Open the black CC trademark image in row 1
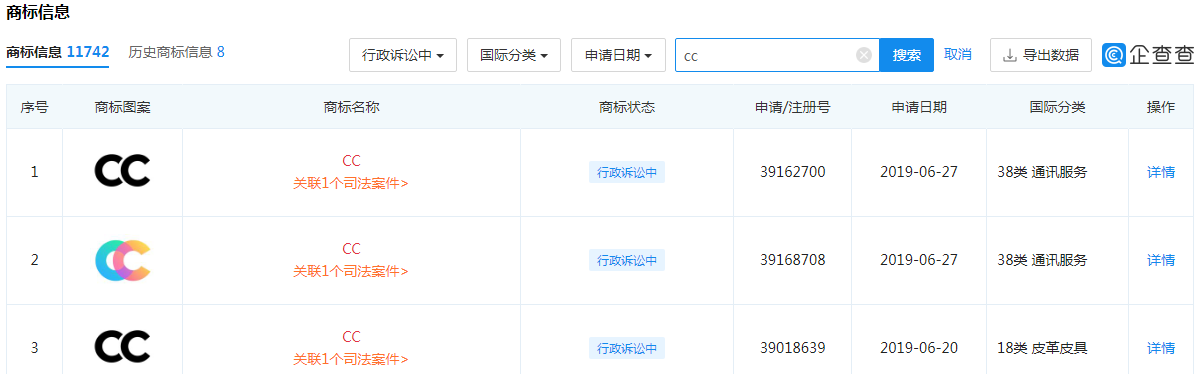The image size is (1202, 374). tap(122, 172)
